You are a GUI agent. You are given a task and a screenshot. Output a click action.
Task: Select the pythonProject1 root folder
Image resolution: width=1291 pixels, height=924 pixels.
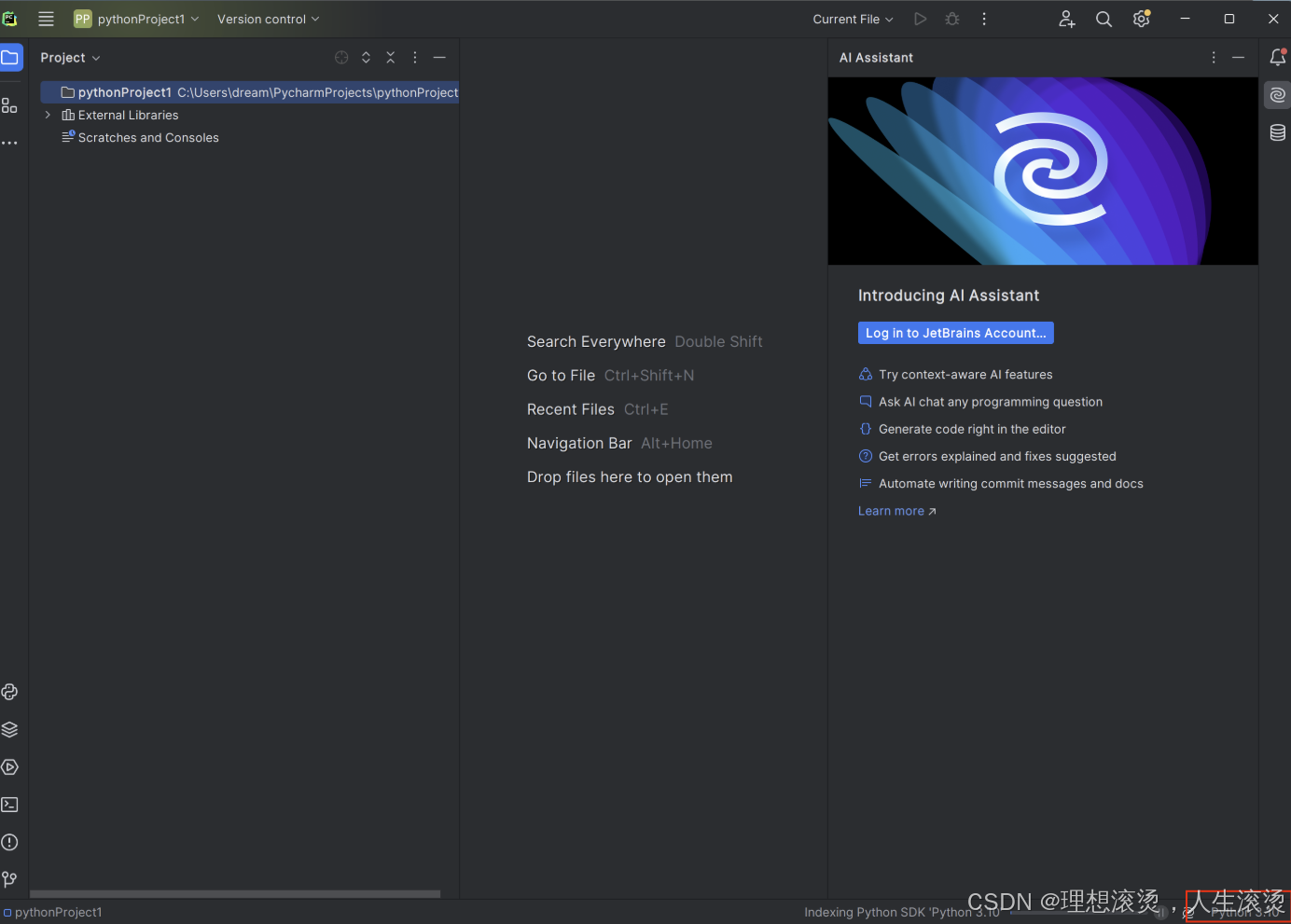click(x=249, y=92)
